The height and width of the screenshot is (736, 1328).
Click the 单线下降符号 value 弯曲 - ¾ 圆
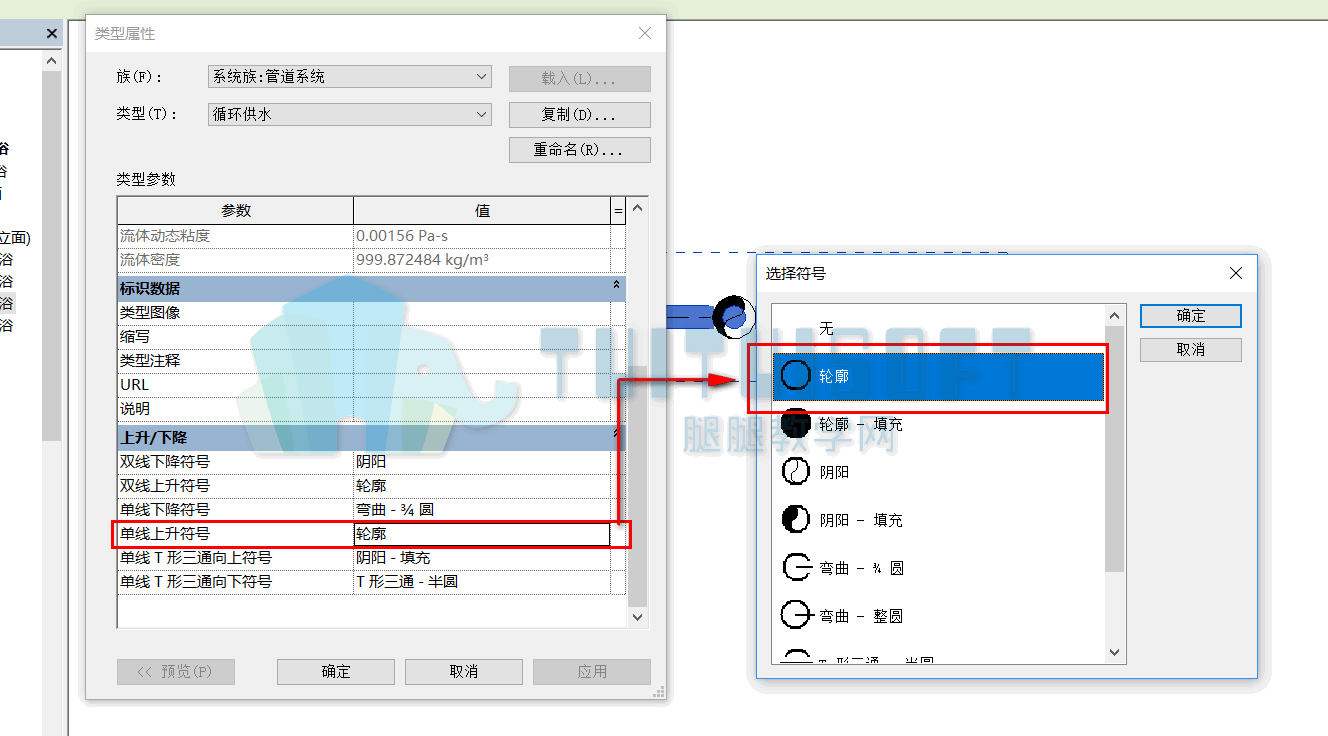tap(395, 510)
